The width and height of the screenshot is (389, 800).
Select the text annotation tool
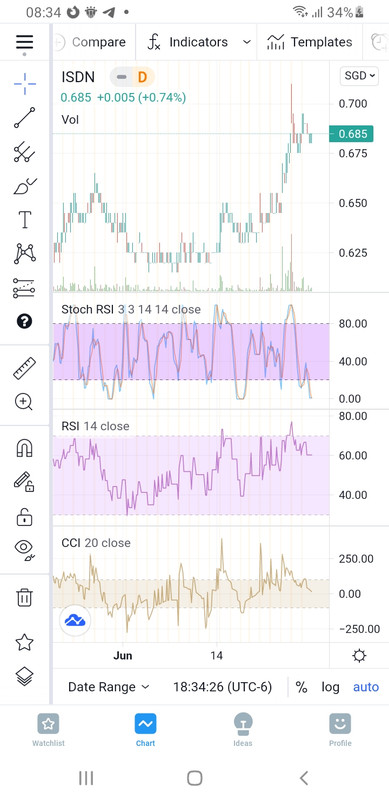click(x=25, y=220)
